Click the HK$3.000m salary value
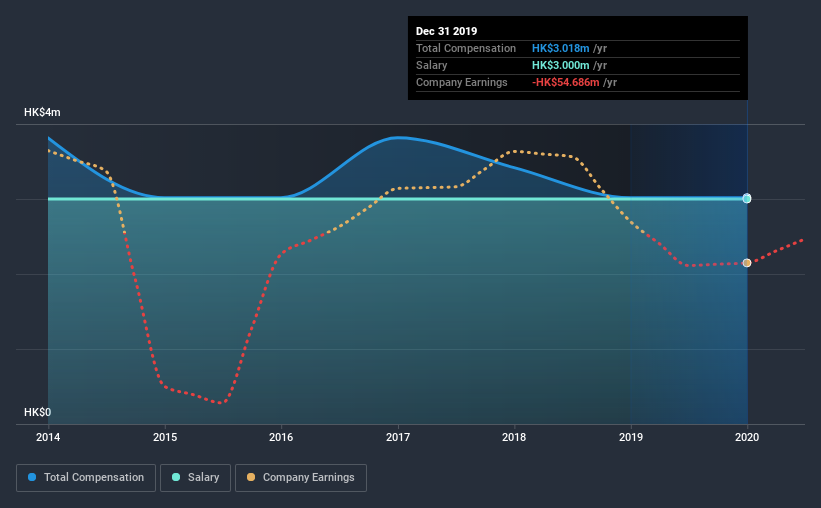The height and width of the screenshot is (508, 821). (561, 65)
